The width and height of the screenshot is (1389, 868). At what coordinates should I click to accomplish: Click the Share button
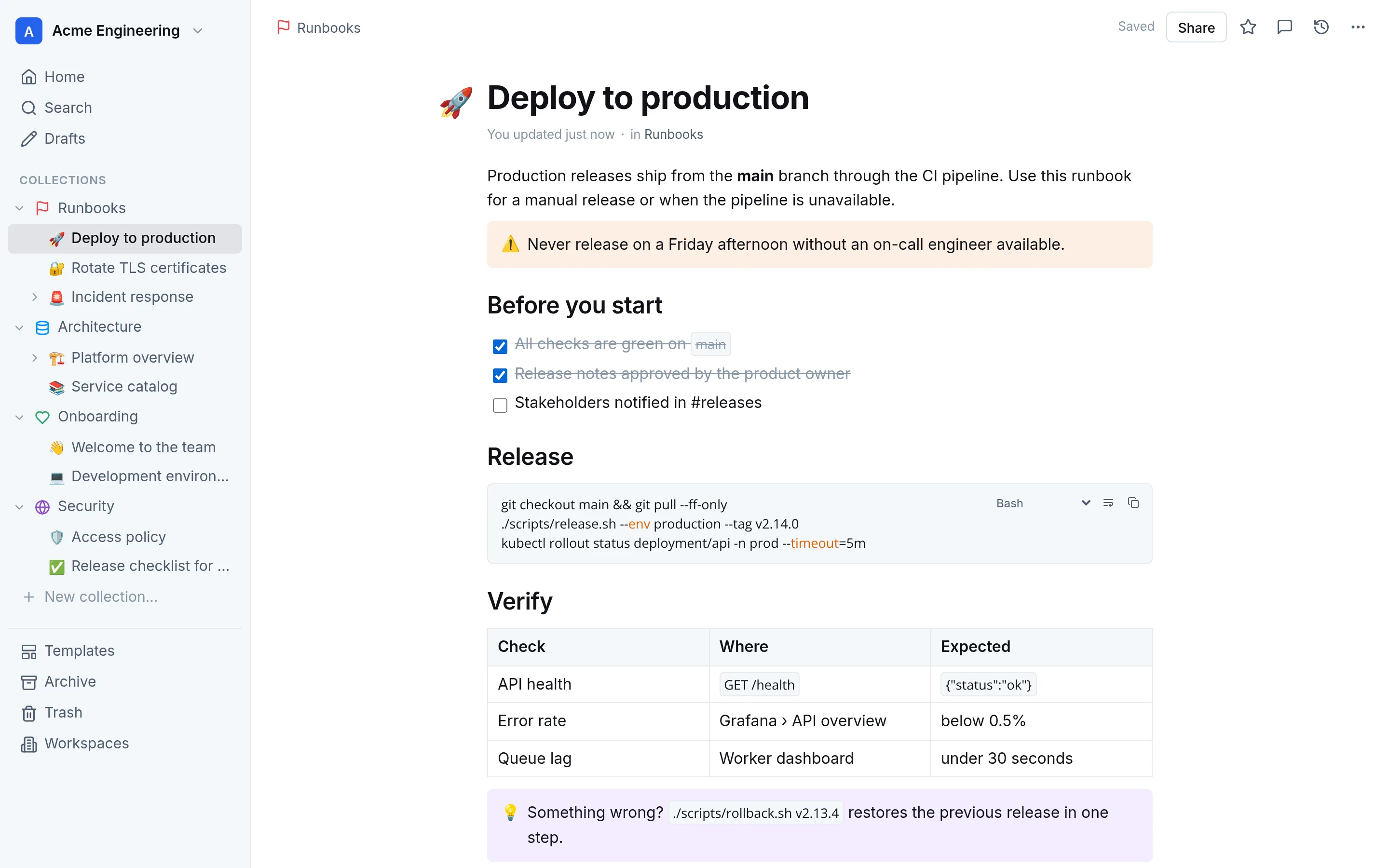[x=1196, y=27]
